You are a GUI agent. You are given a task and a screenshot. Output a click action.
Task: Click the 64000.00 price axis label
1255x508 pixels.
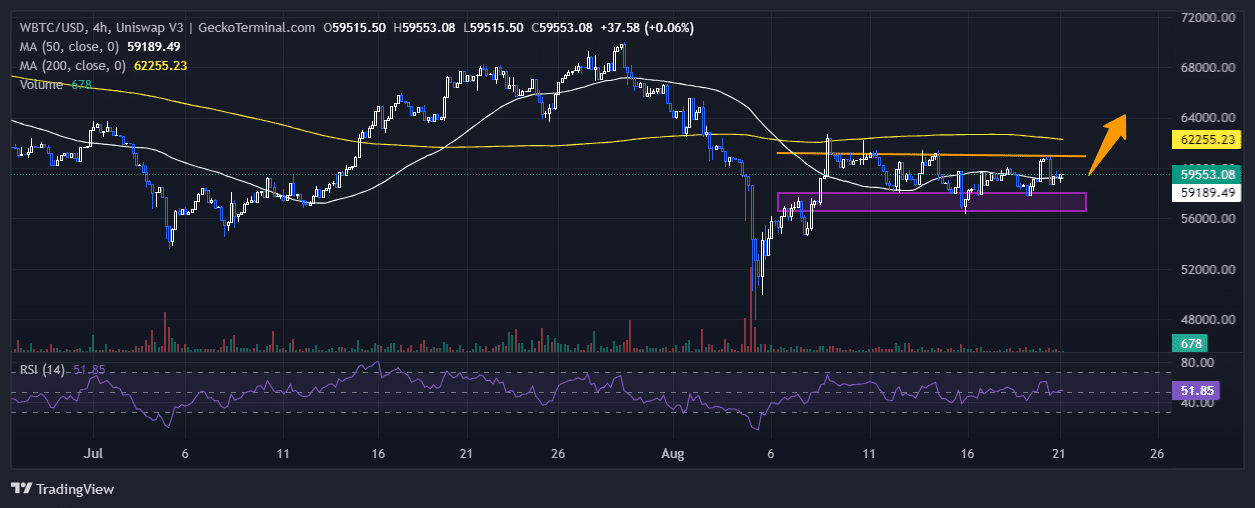[1210, 118]
